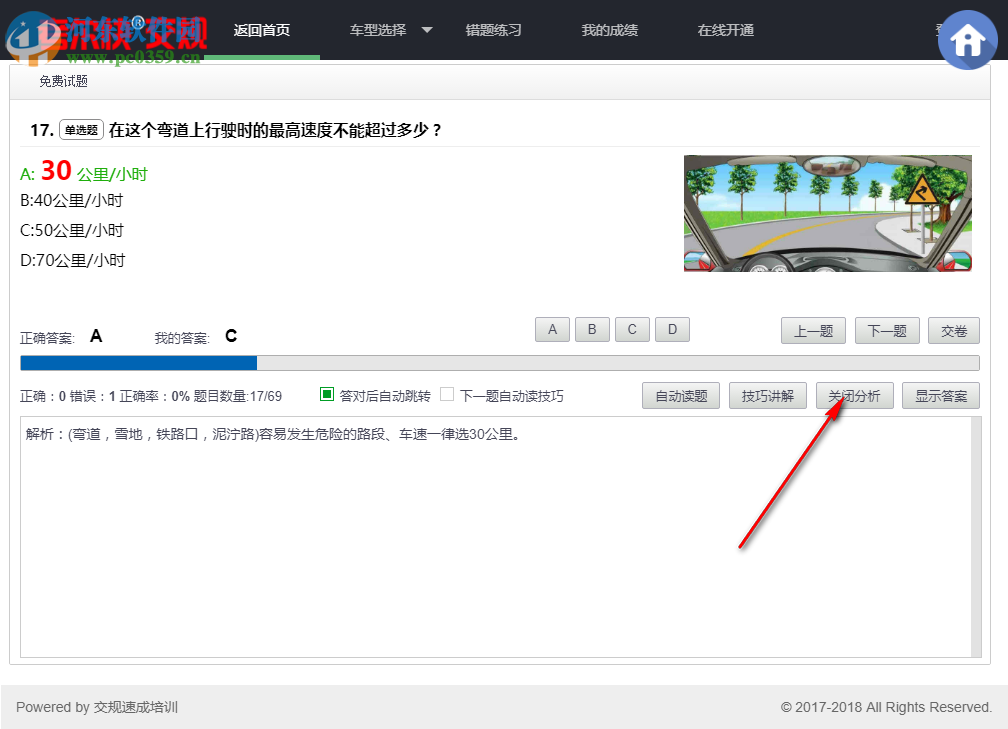
Task: Click 下一题 to go to next question
Action: pyautogui.click(x=887, y=330)
